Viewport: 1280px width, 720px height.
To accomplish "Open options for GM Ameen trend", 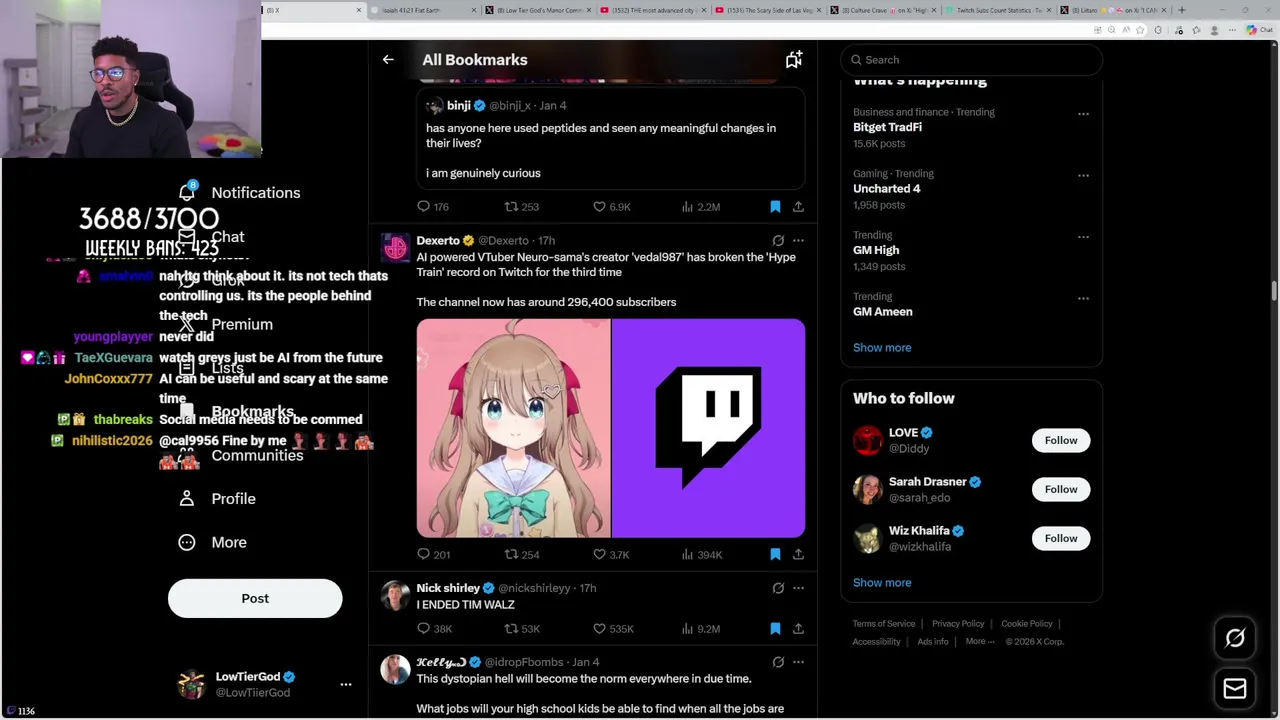I will click(1083, 298).
